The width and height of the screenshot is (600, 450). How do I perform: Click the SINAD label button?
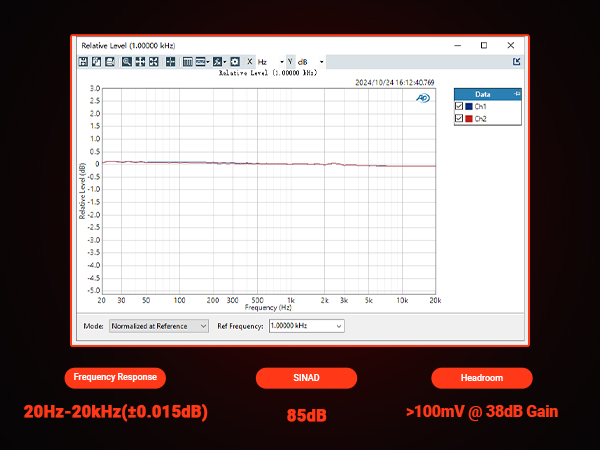click(299, 378)
